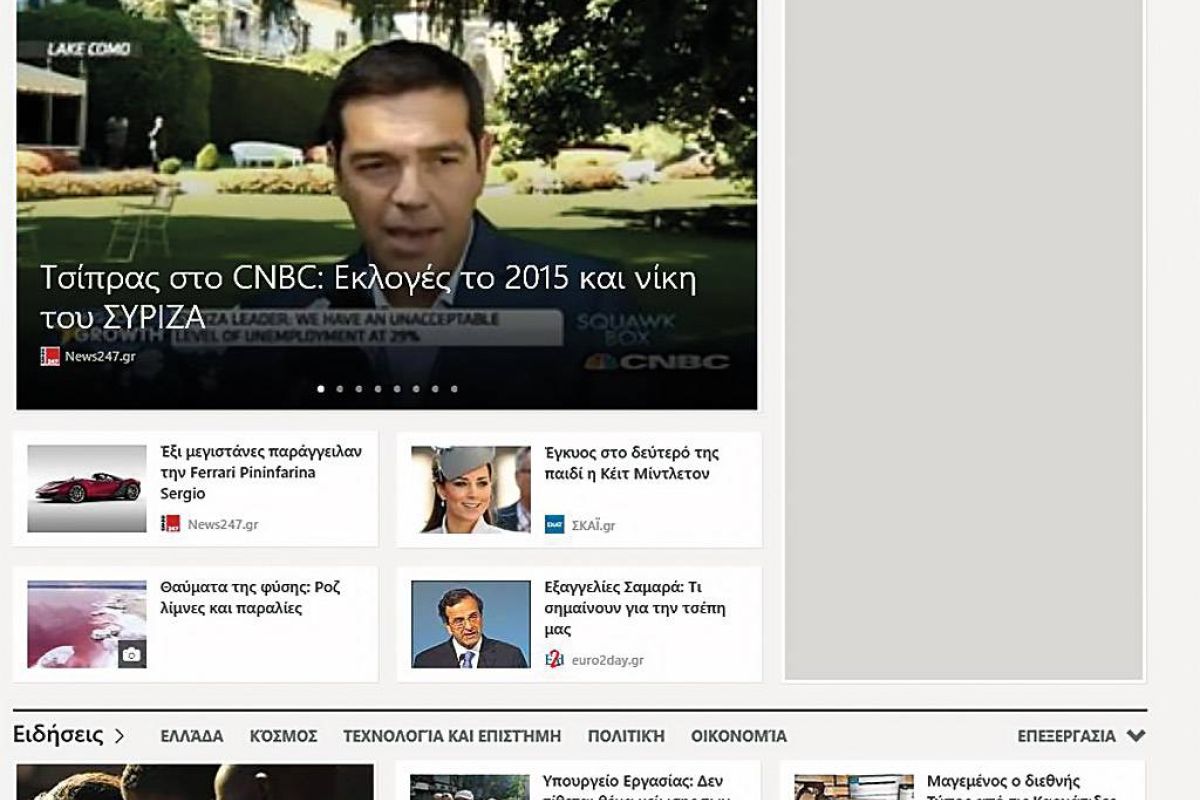This screenshot has width=1200, height=800.
Task: Click the euro2day.gr source icon
Action: tap(554, 660)
